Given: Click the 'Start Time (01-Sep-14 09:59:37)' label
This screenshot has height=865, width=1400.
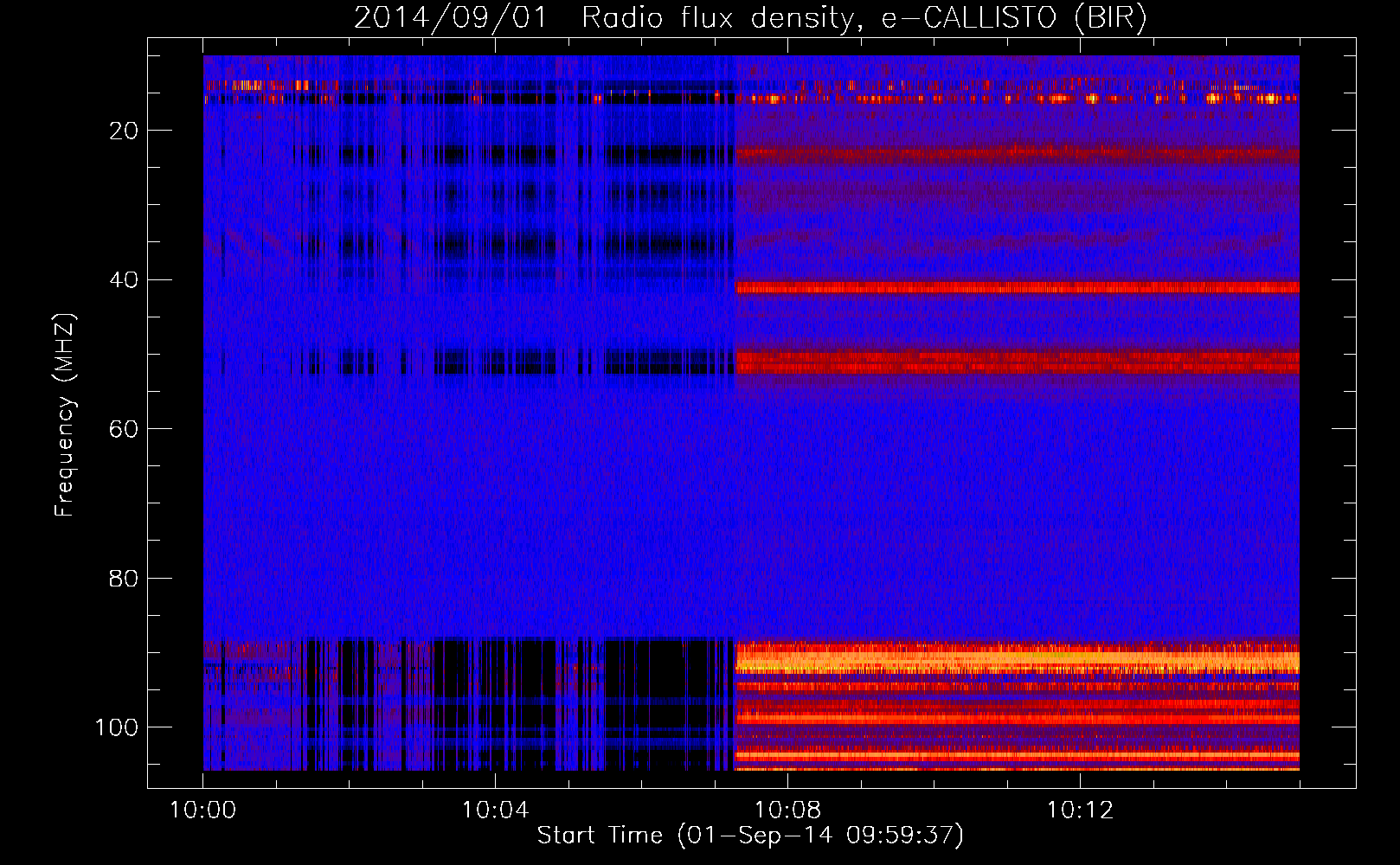Looking at the screenshot, I should (x=750, y=836).
